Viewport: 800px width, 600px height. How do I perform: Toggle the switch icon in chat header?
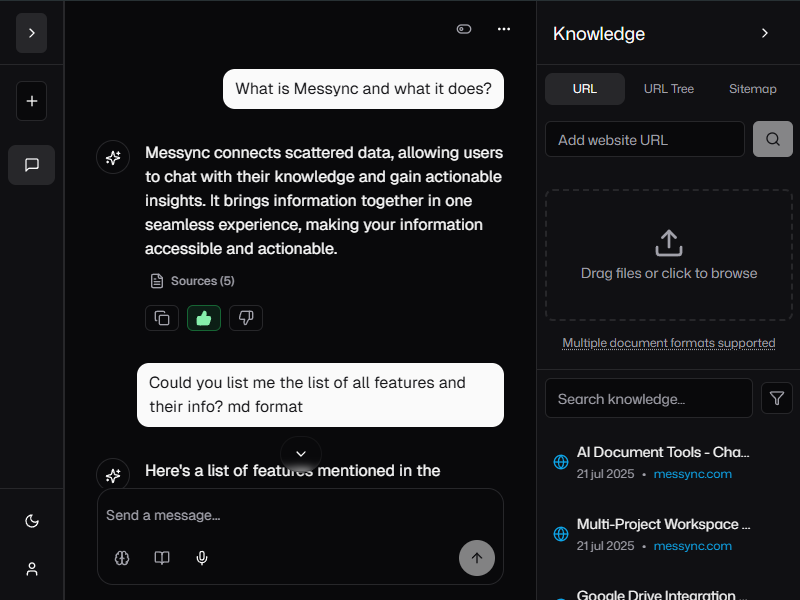[x=464, y=29]
